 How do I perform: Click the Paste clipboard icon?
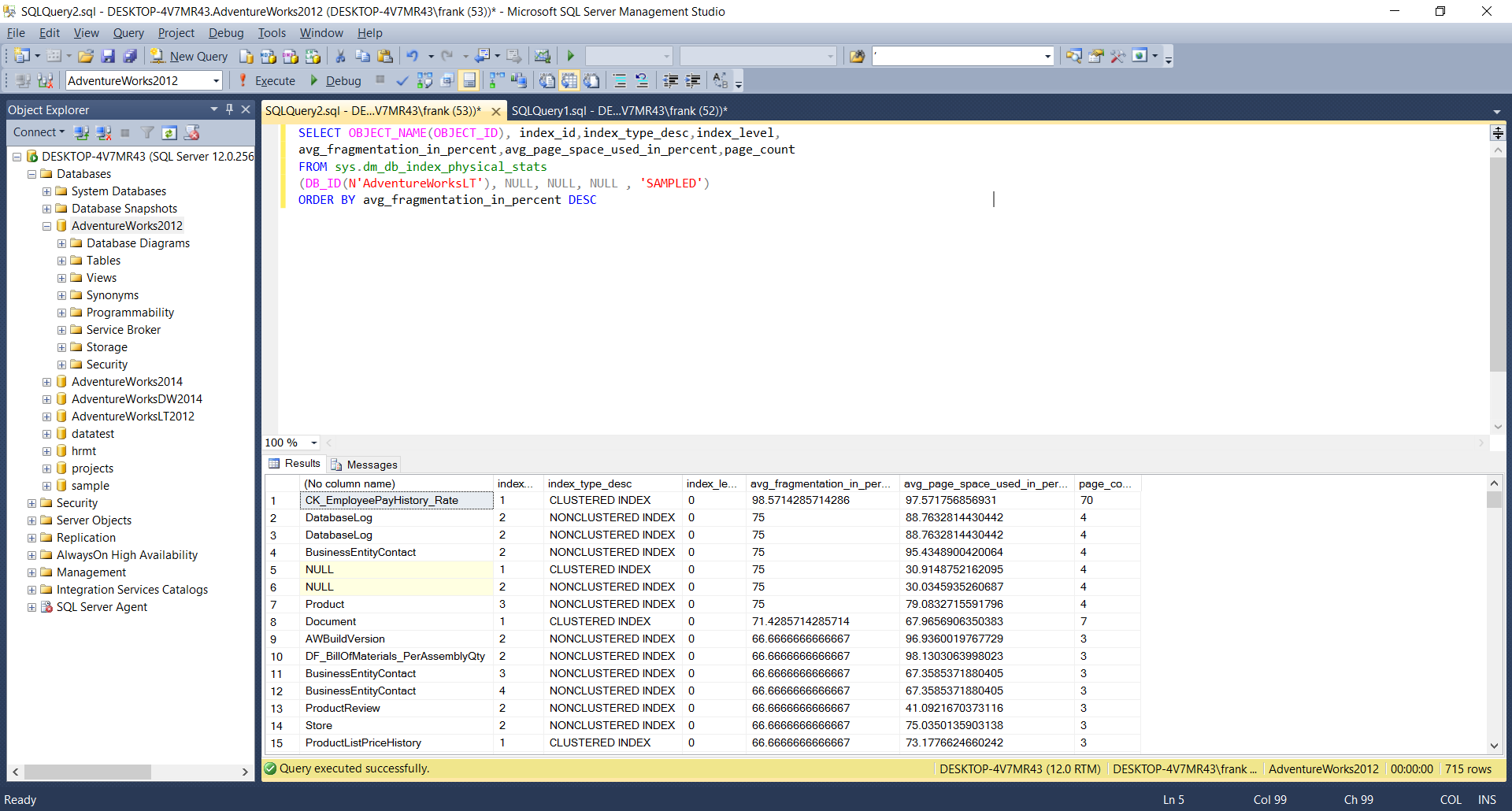384,56
